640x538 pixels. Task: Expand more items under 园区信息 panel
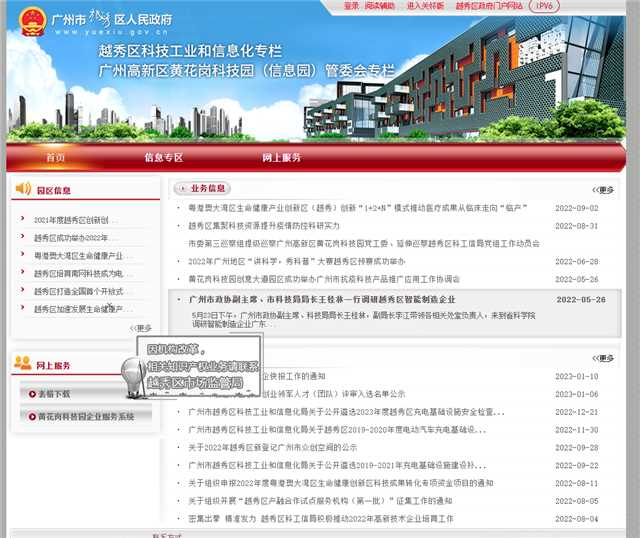[141, 328]
